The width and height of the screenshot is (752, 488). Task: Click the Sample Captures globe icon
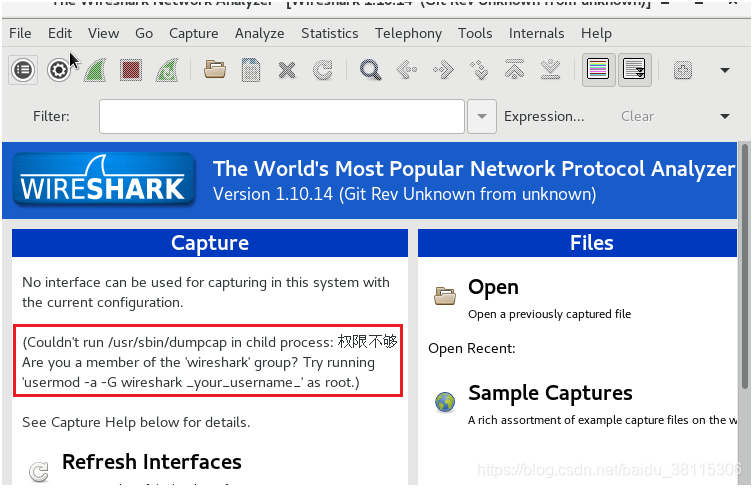(445, 402)
